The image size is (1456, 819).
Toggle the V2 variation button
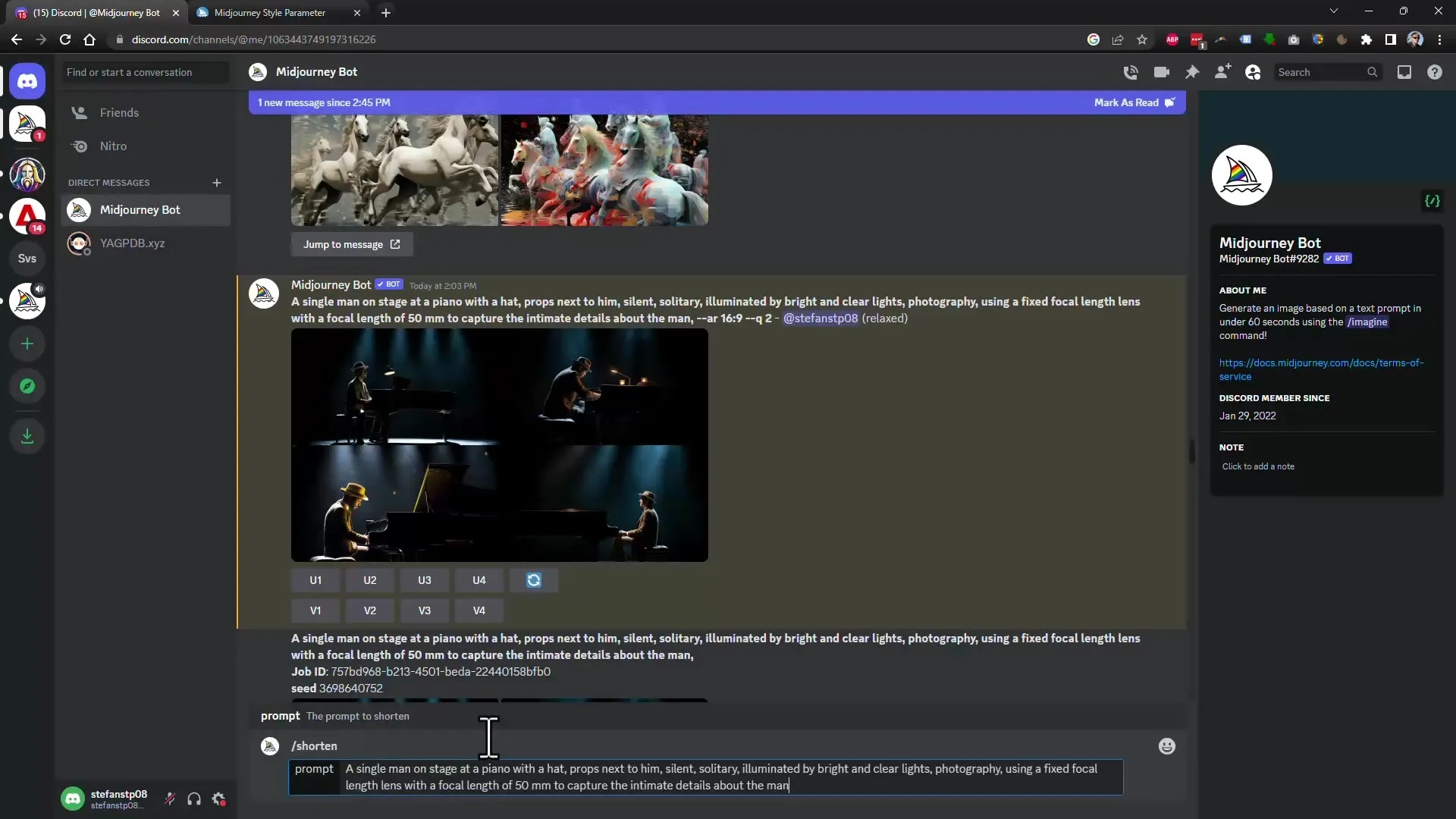click(370, 610)
